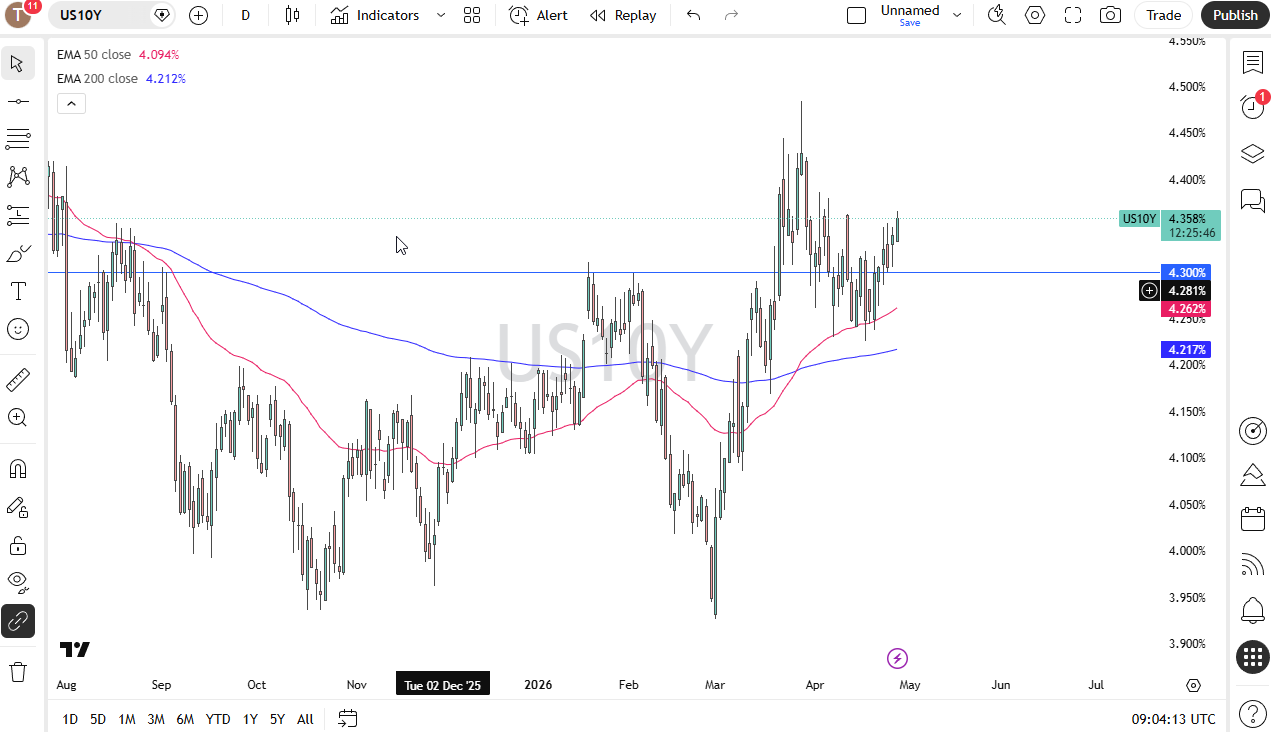Select the brush drawing tool
Screen dimensions: 1271x732
click(x=17, y=253)
